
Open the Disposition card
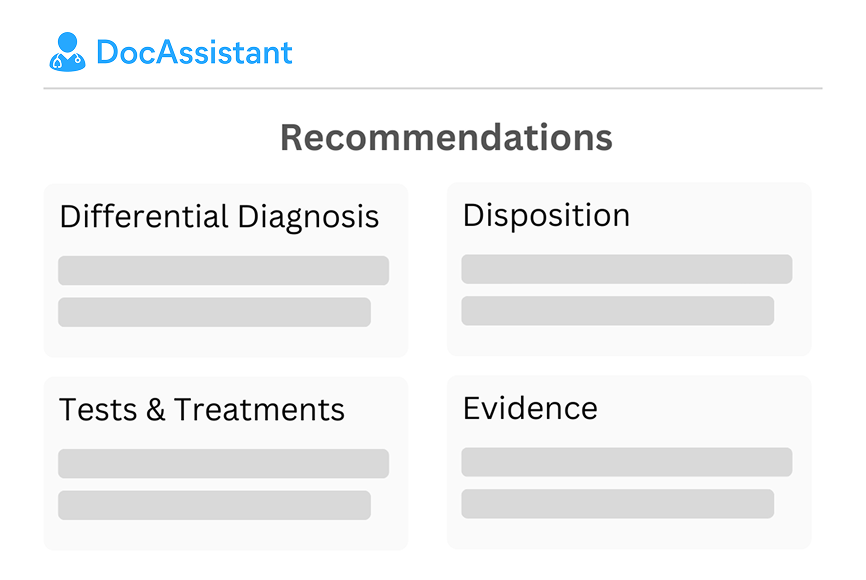click(x=629, y=269)
